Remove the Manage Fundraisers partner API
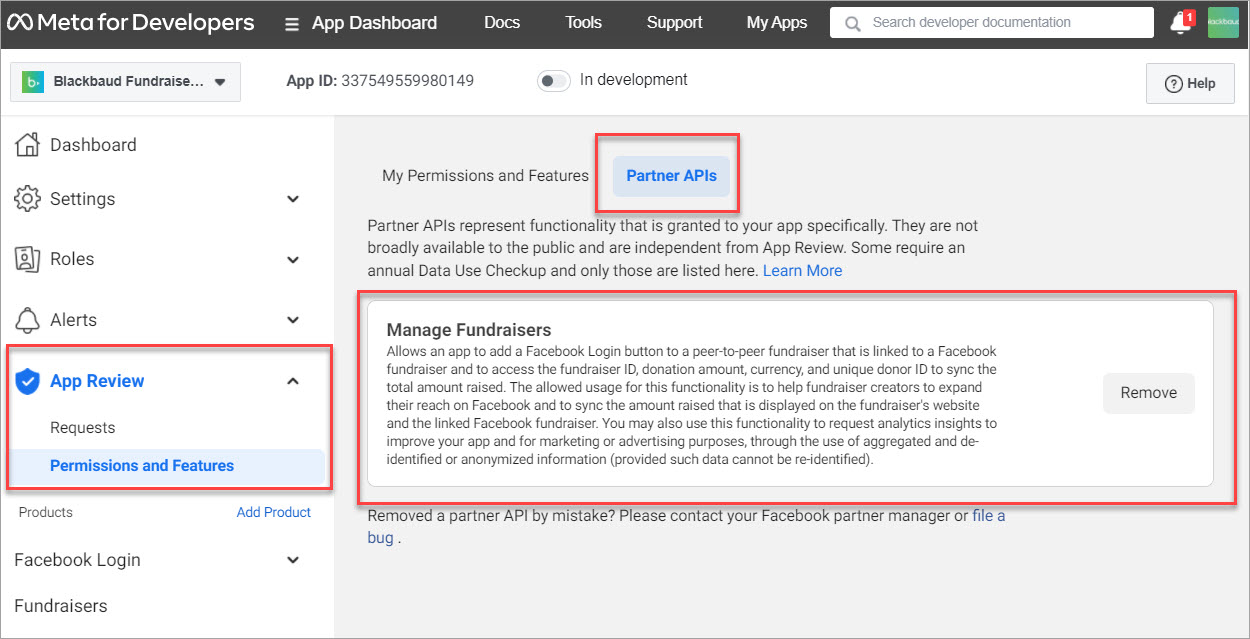 coord(1149,393)
